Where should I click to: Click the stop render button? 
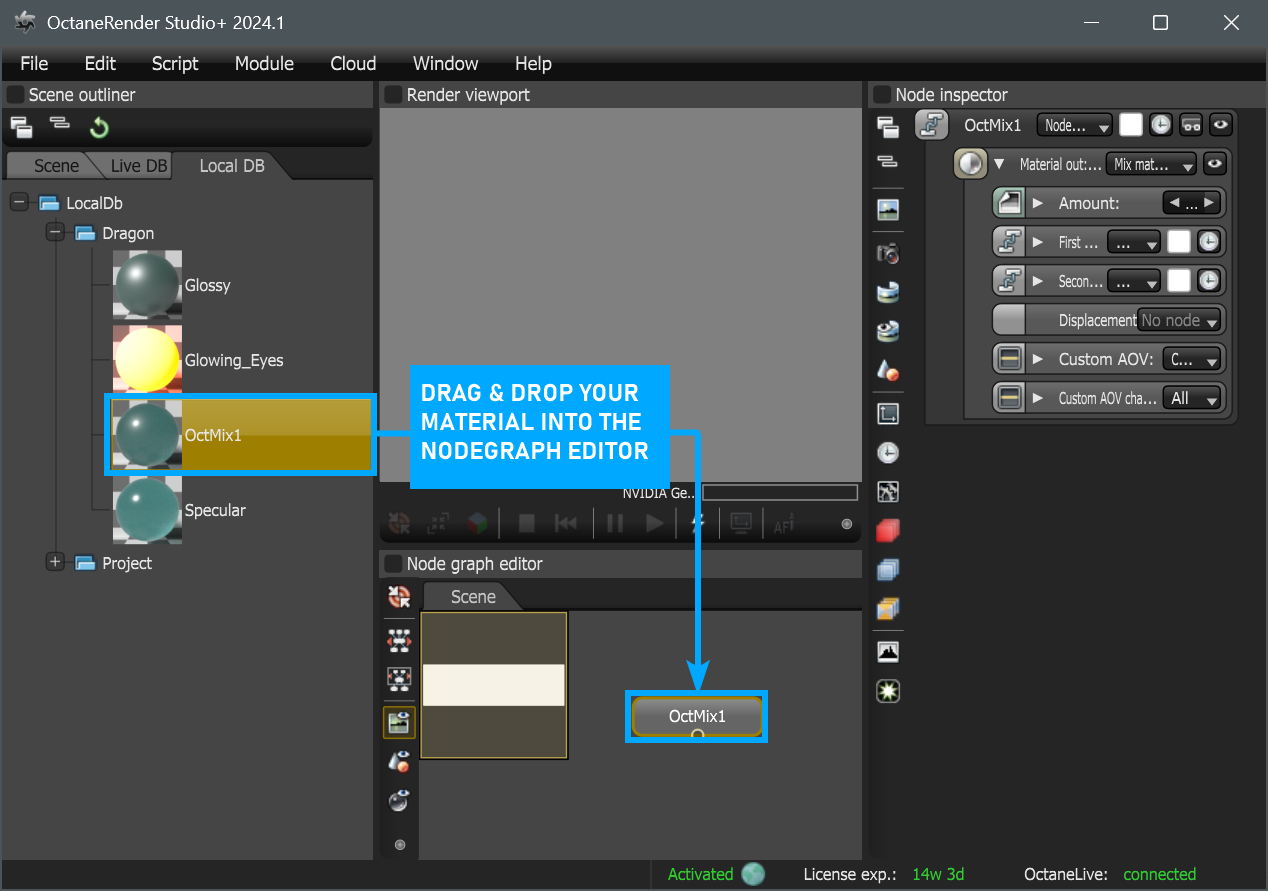pos(527,522)
